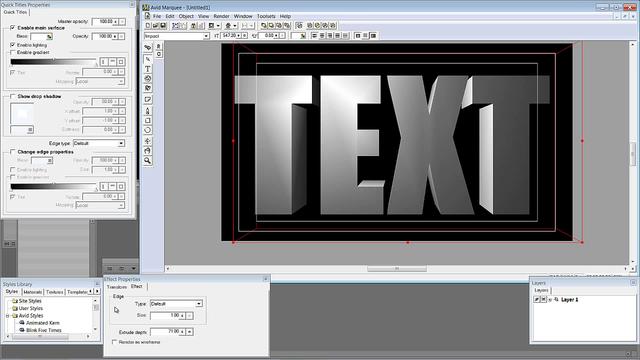Select the Layer 1 entry
This screenshot has height=360, width=640.
click(x=570, y=300)
